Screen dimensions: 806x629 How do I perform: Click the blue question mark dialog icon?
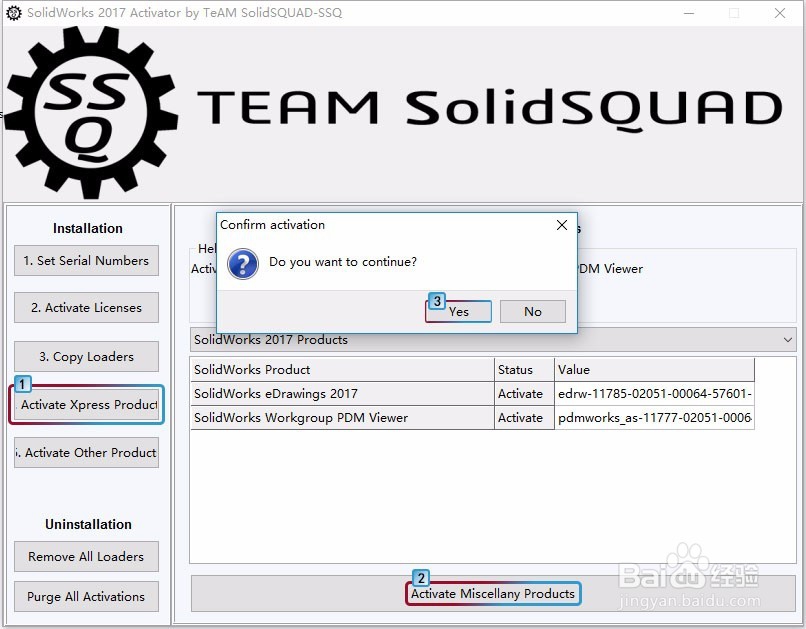tap(243, 264)
